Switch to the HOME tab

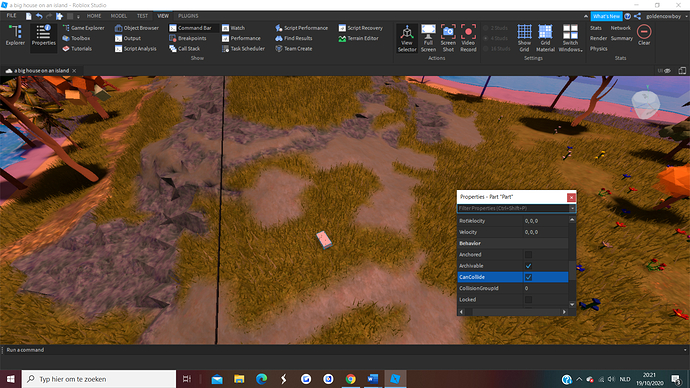coord(94,16)
